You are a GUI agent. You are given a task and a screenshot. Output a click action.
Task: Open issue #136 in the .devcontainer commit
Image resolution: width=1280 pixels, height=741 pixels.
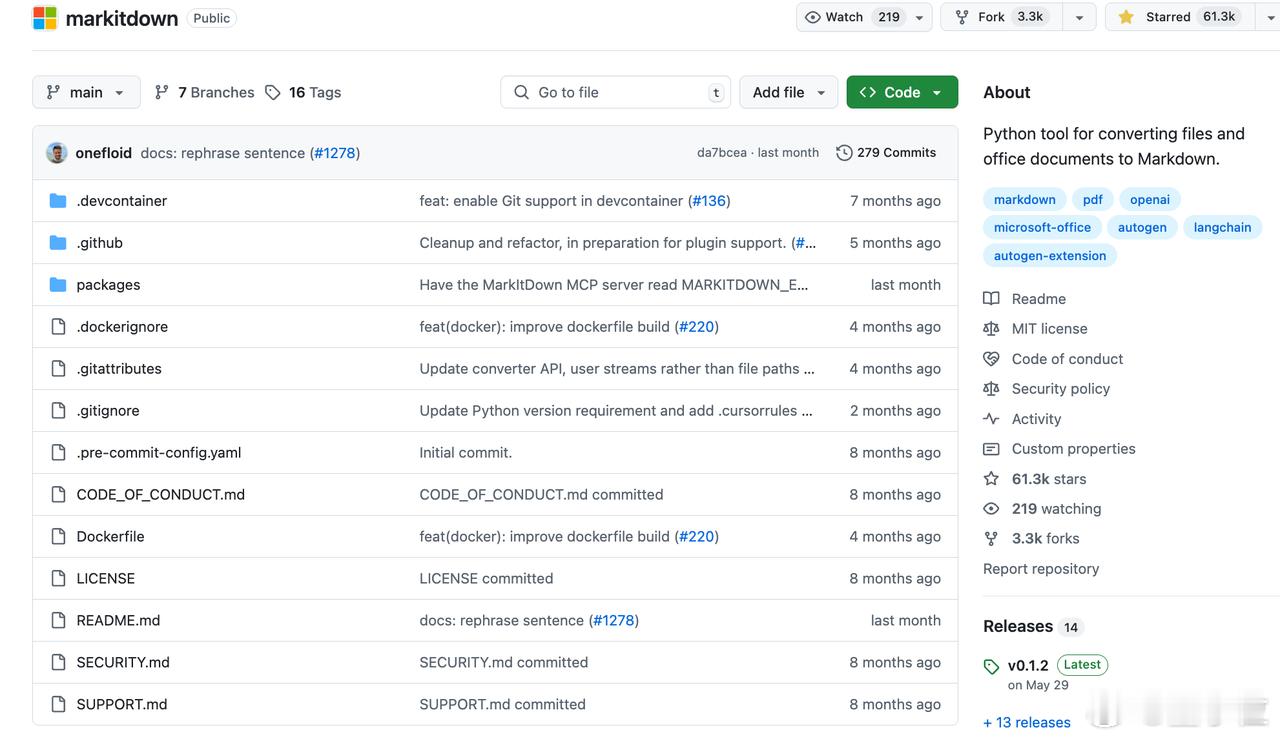[x=709, y=201]
